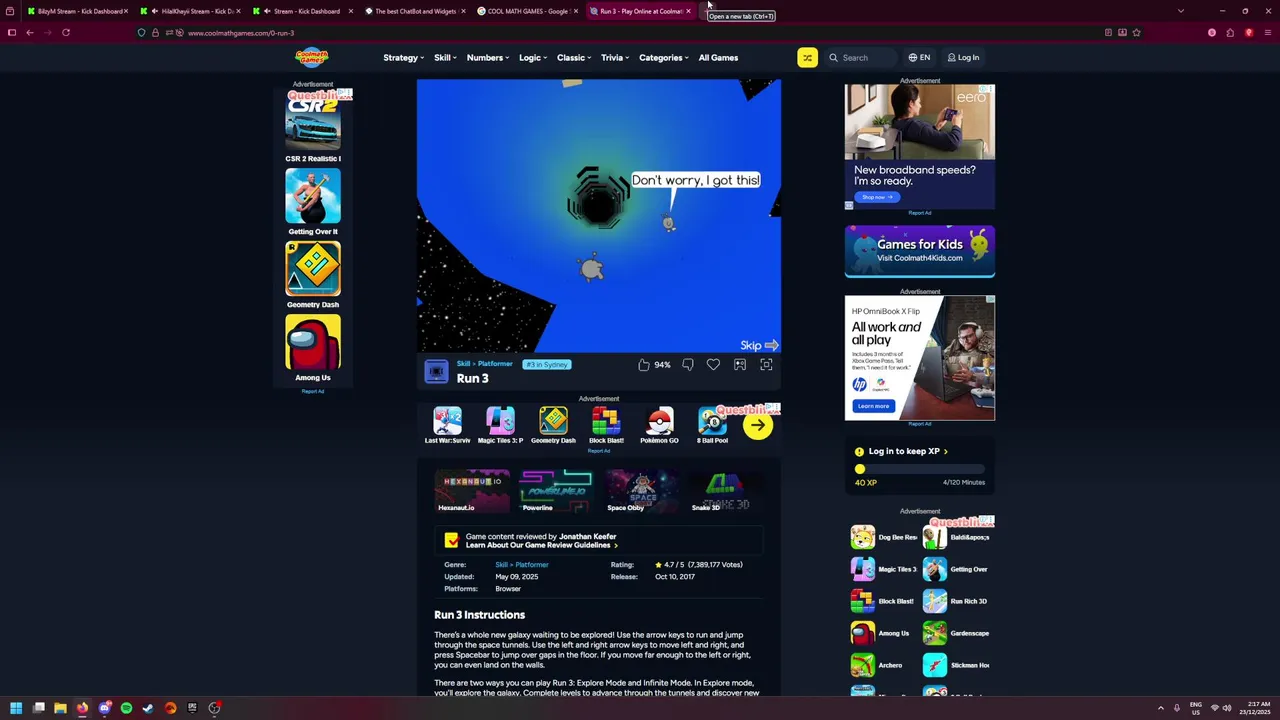This screenshot has width=1280, height=720.
Task: Click the Block Blast icon in the right list
Action: click(862, 601)
